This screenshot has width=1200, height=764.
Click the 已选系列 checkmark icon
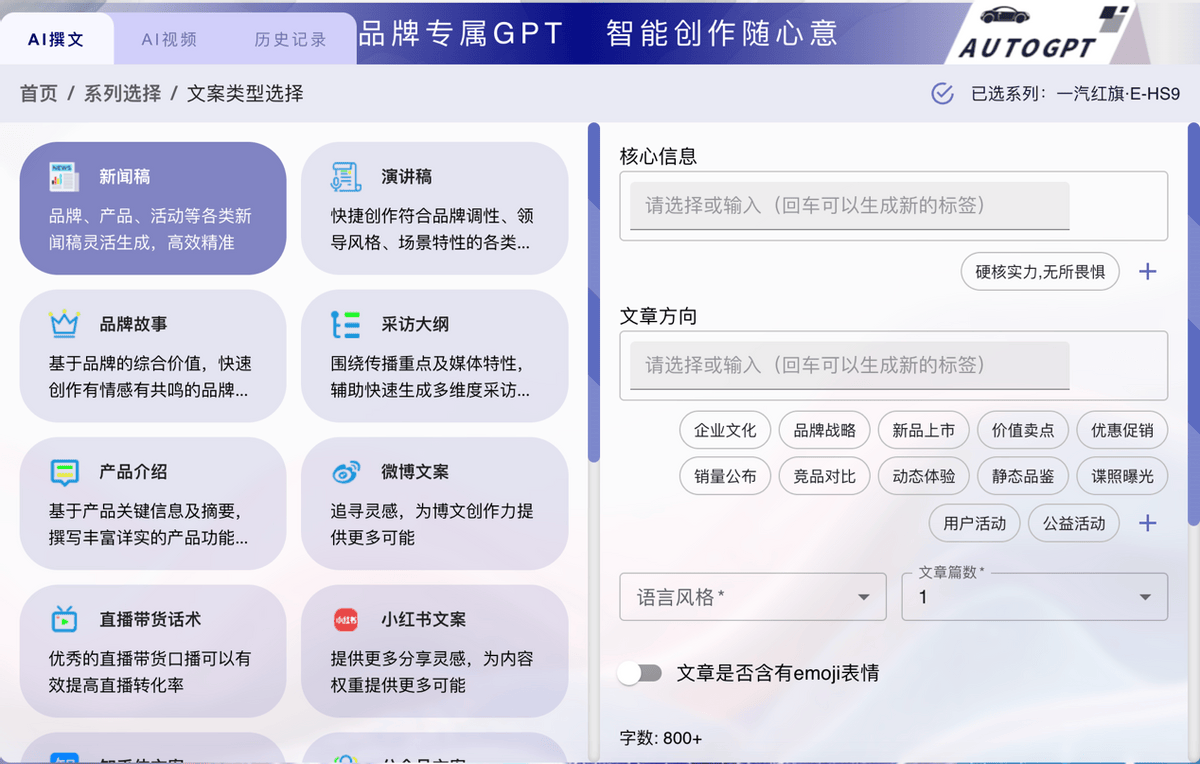pos(942,94)
